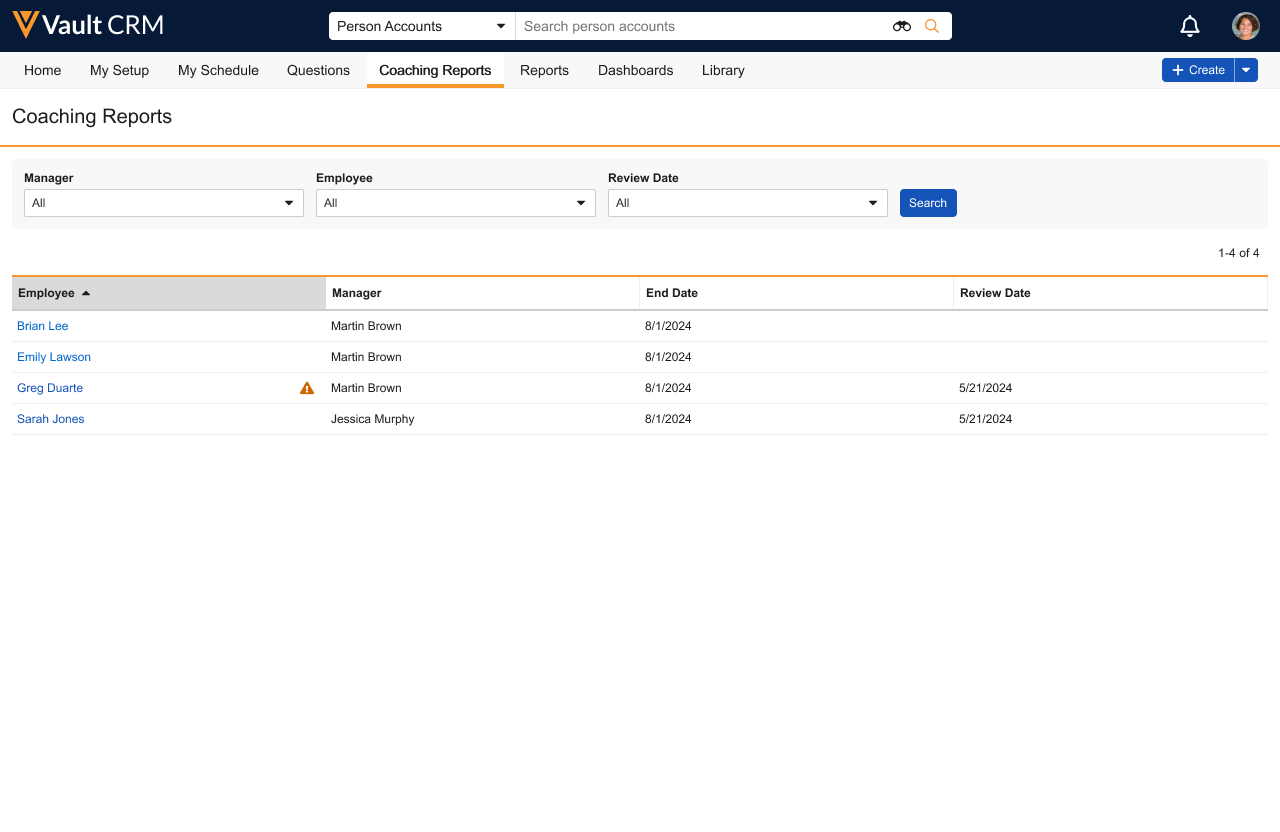Open Brian Lee's coaching report
The height and width of the screenshot is (832, 1280).
(x=43, y=326)
